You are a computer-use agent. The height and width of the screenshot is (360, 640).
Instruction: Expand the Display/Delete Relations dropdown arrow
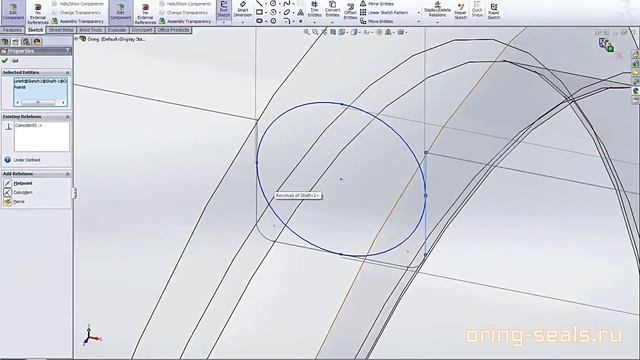pyautogui.click(x=437, y=22)
